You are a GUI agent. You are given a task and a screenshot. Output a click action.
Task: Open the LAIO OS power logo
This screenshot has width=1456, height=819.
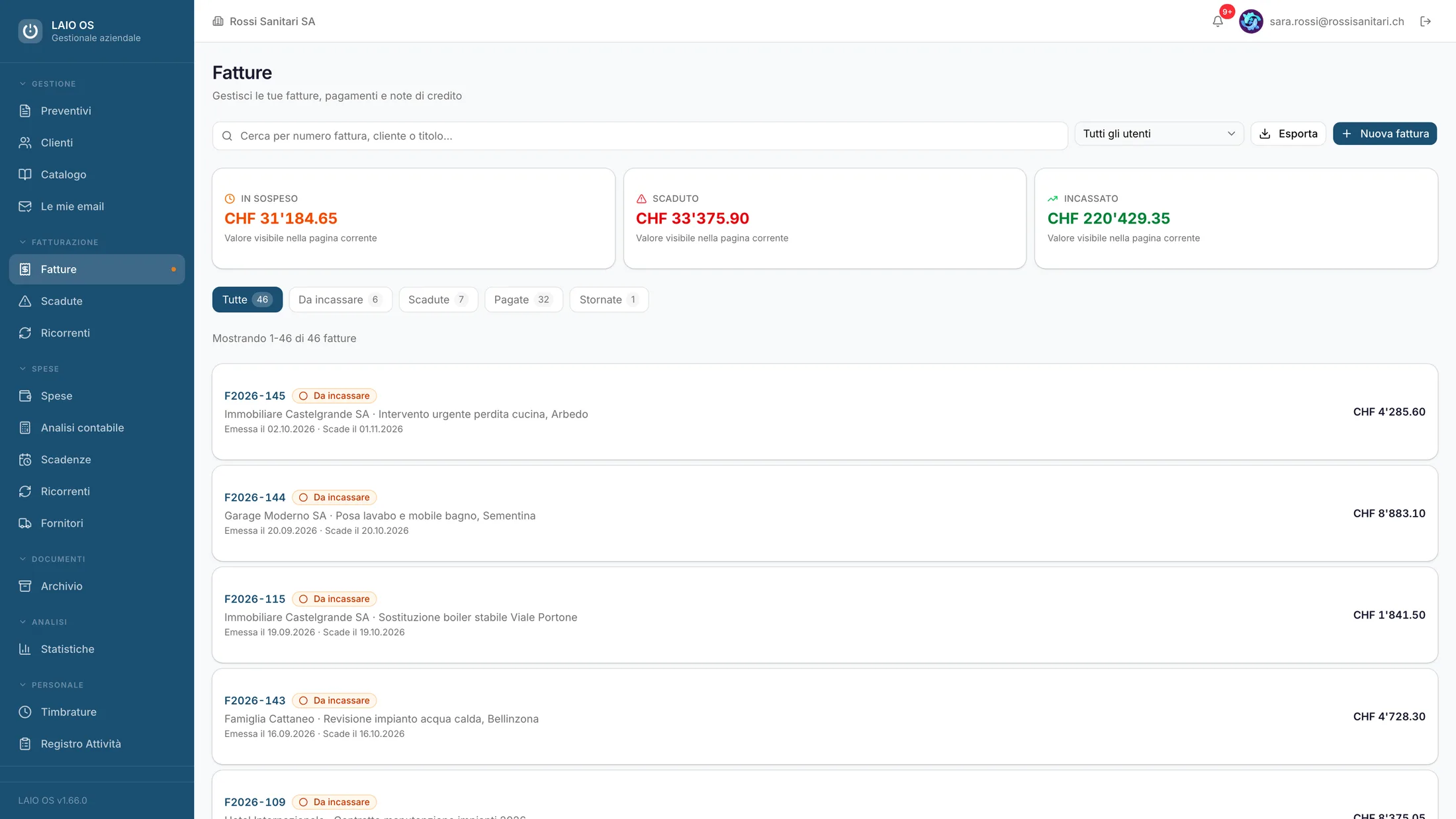click(30, 30)
